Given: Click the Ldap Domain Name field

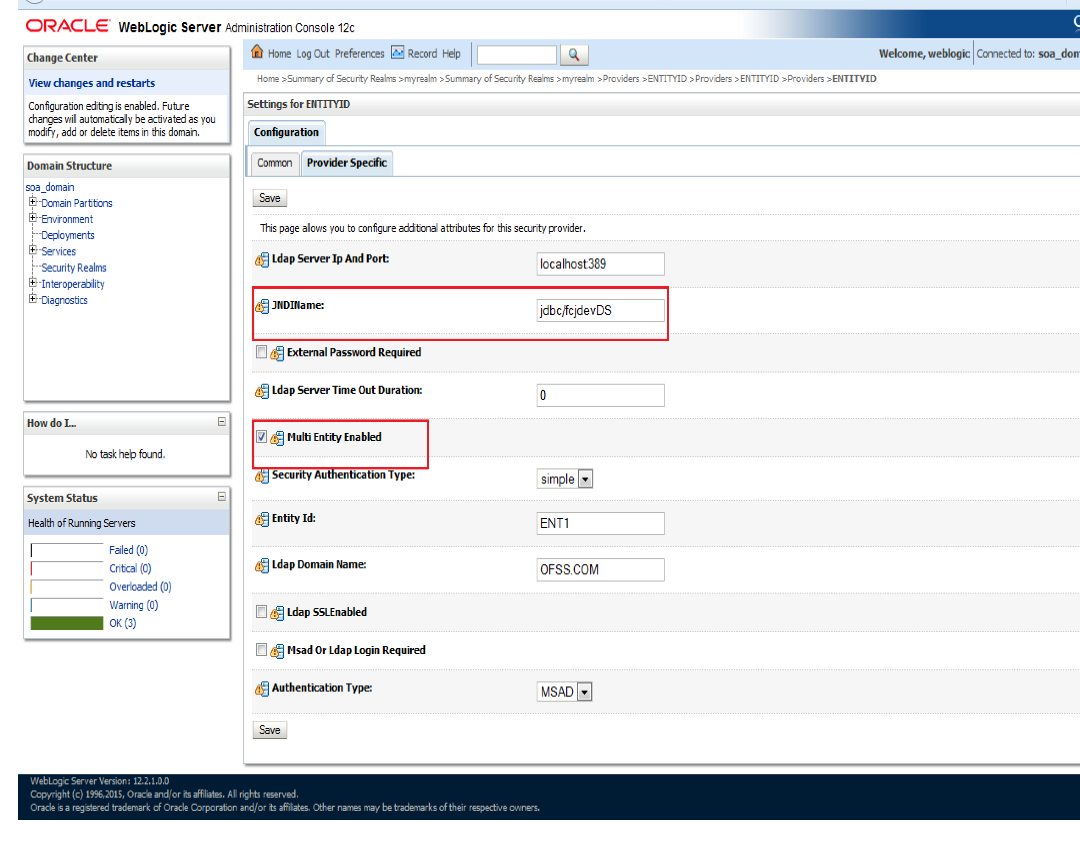Looking at the screenshot, I should click(601, 570).
